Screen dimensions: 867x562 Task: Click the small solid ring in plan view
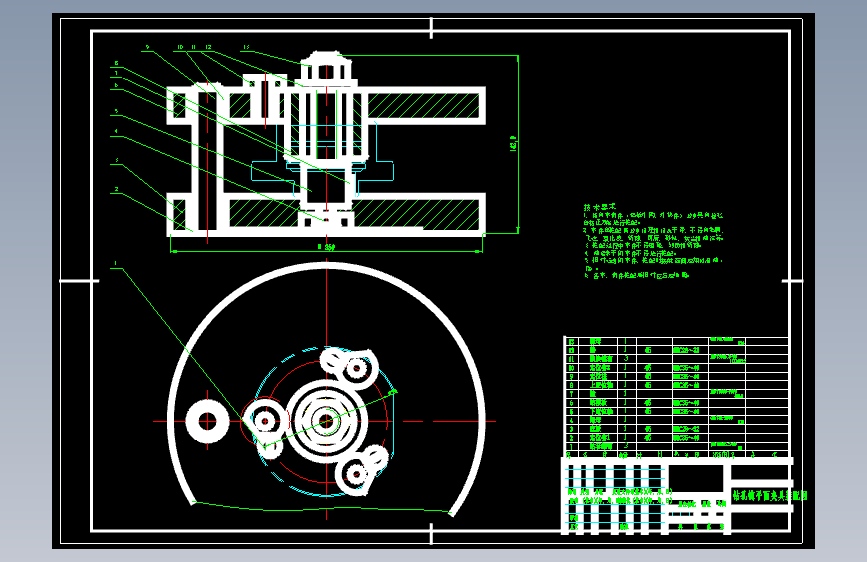click(207, 422)
